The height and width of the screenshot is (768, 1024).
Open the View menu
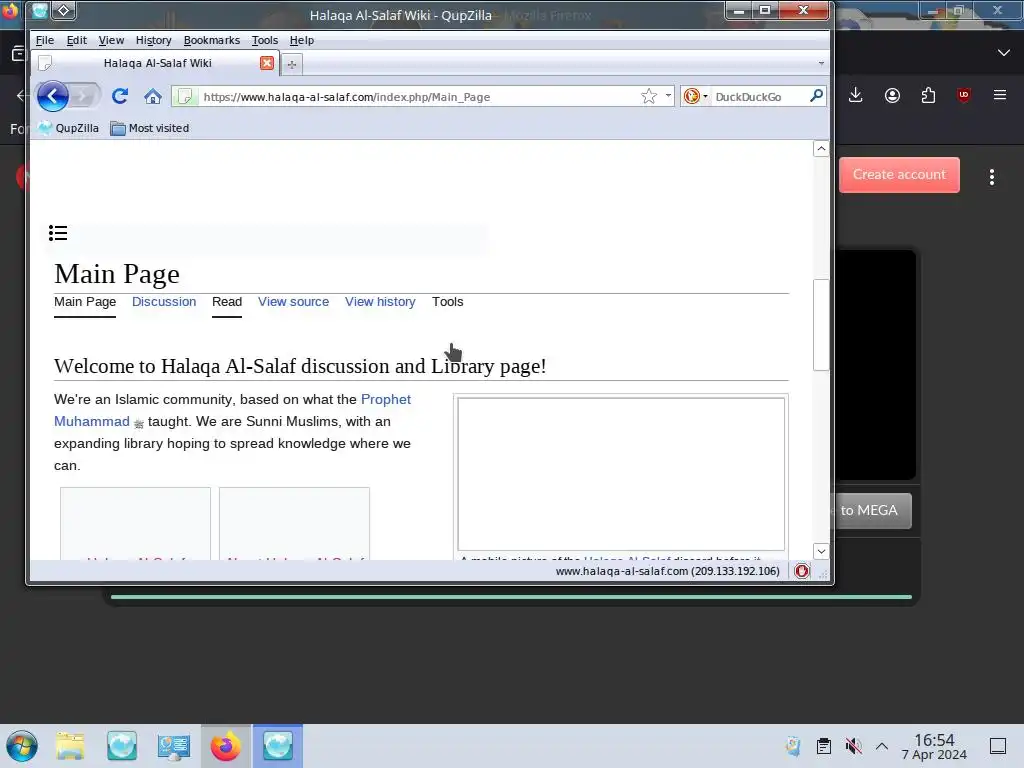tap(111, 40)
